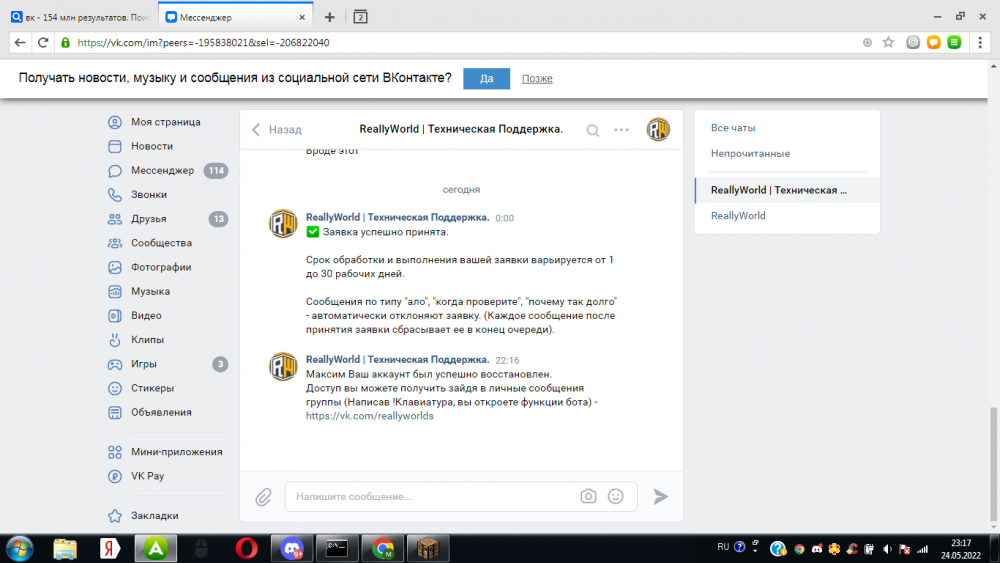Click the zoom indicator in address bar
Image resolution: width=1000 pixels, height=563 pixels.
(x=867, y=43)
